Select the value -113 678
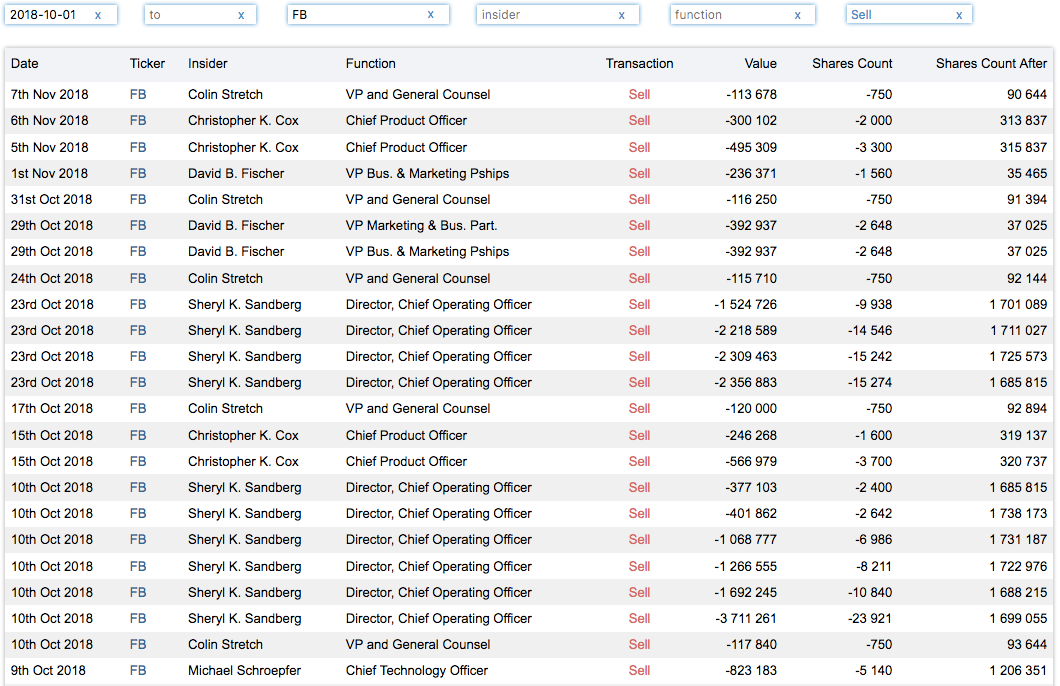Screen dimensions: 1060x686 751,95
